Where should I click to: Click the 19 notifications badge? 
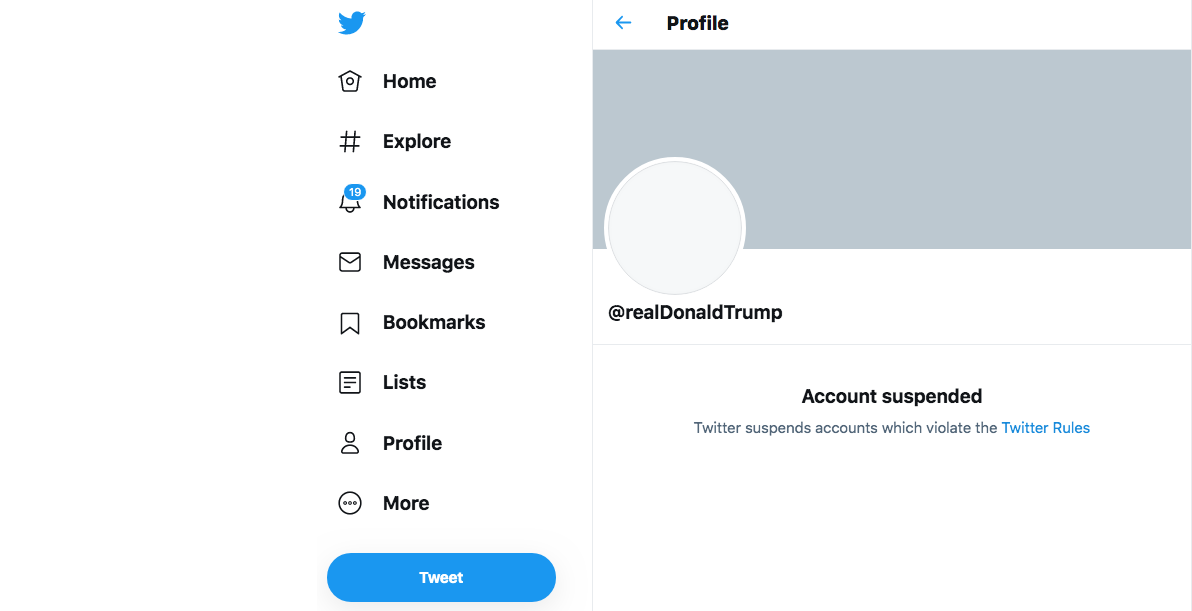(x=355, y=192)
